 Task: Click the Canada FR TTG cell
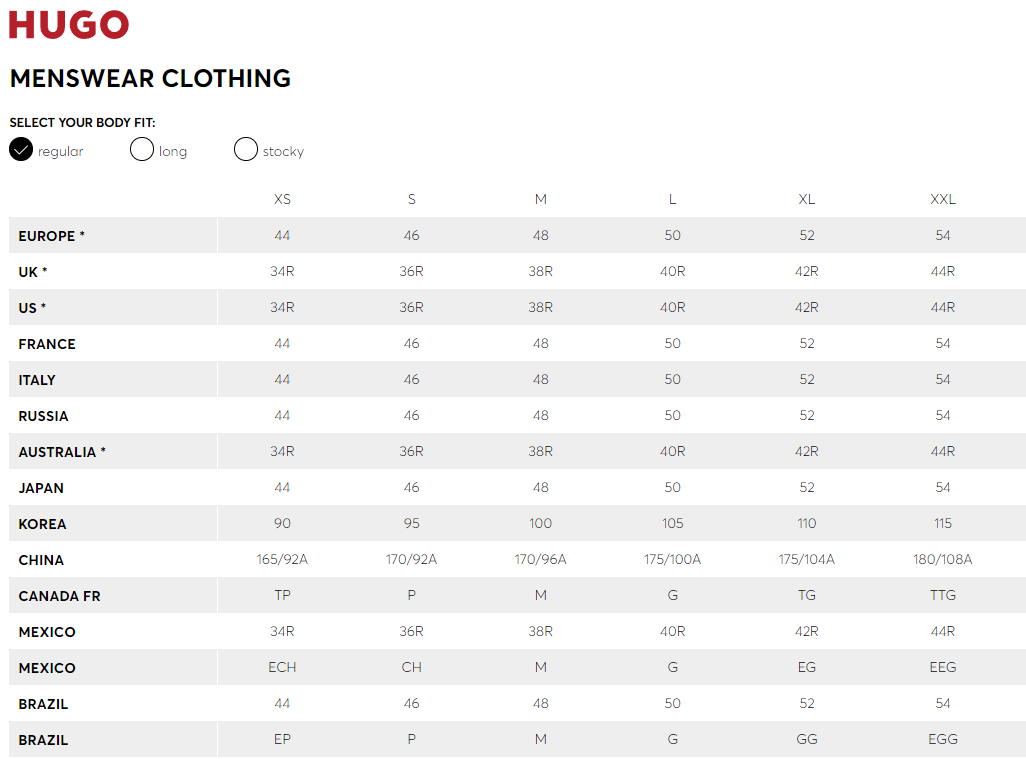pos(943,595)
